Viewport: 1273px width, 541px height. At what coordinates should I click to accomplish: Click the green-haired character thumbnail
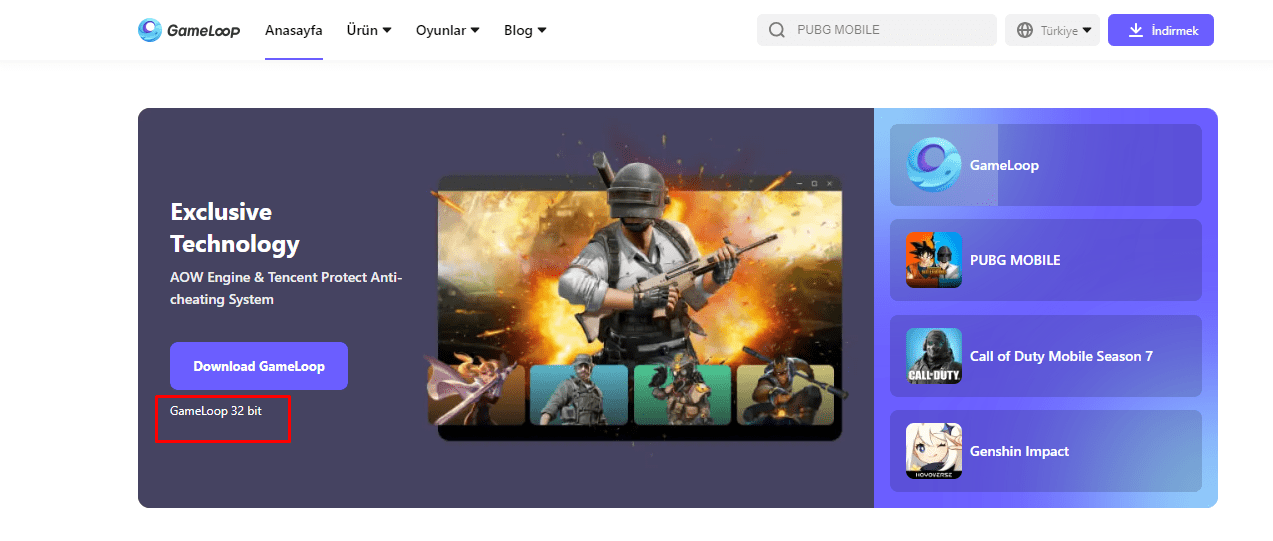click(682, 395)
